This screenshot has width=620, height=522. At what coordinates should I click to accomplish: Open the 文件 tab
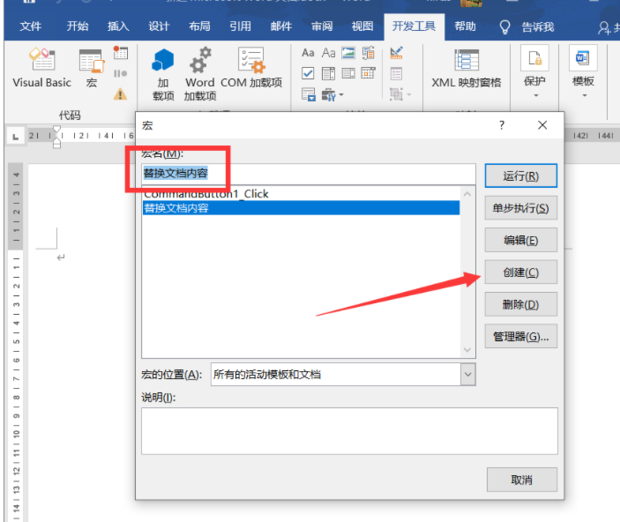pyautogui.click(x=30, y=26)
